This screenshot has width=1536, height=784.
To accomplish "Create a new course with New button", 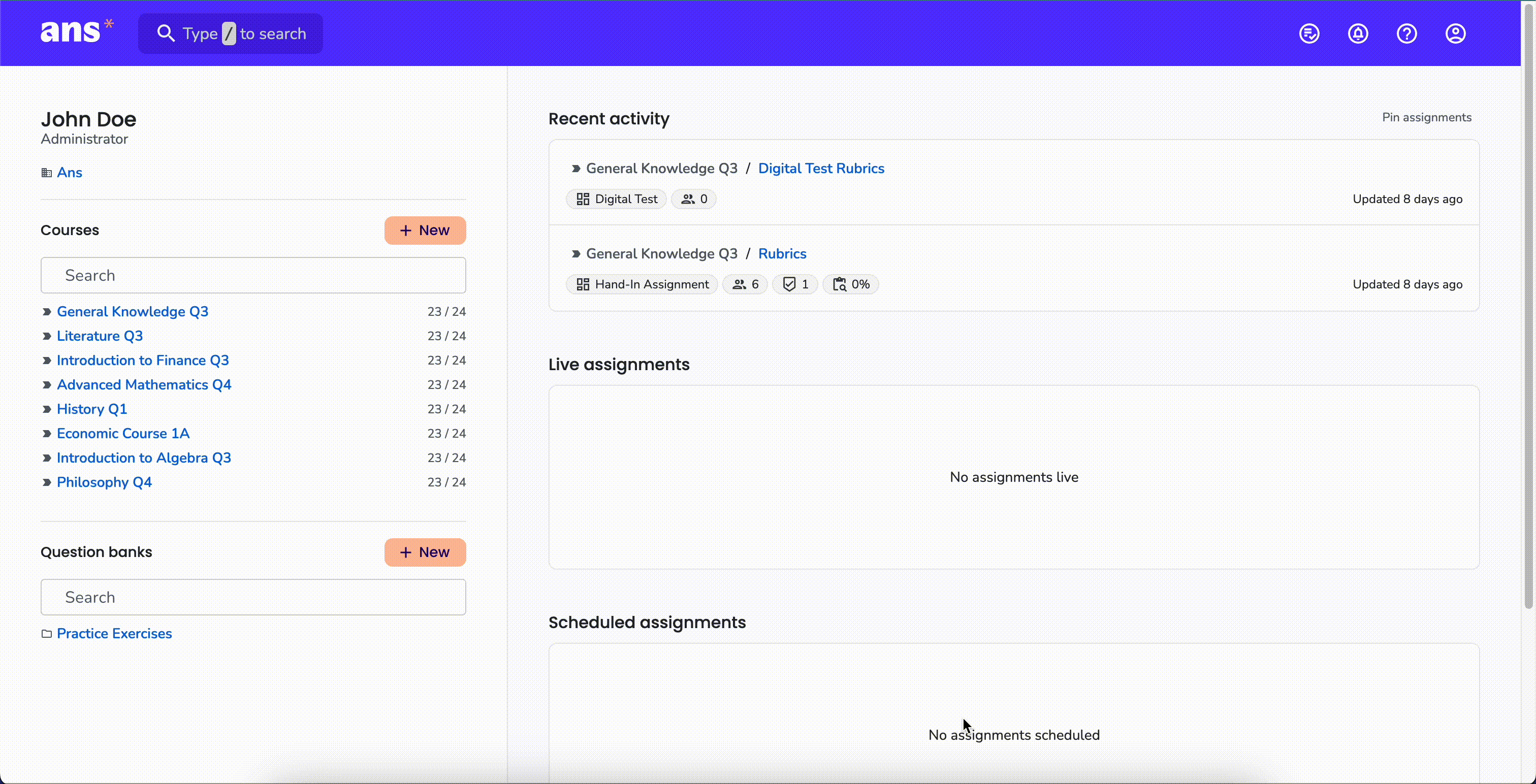I will pos(425,230).
